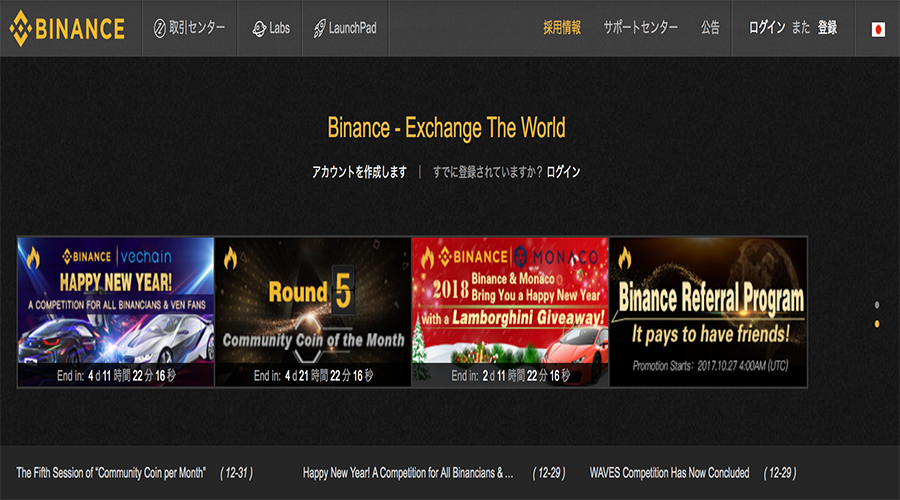Viewport: 900px width, 500px height.
Task: Click the Labs planet icon
Action: click(x=259, y=29)
